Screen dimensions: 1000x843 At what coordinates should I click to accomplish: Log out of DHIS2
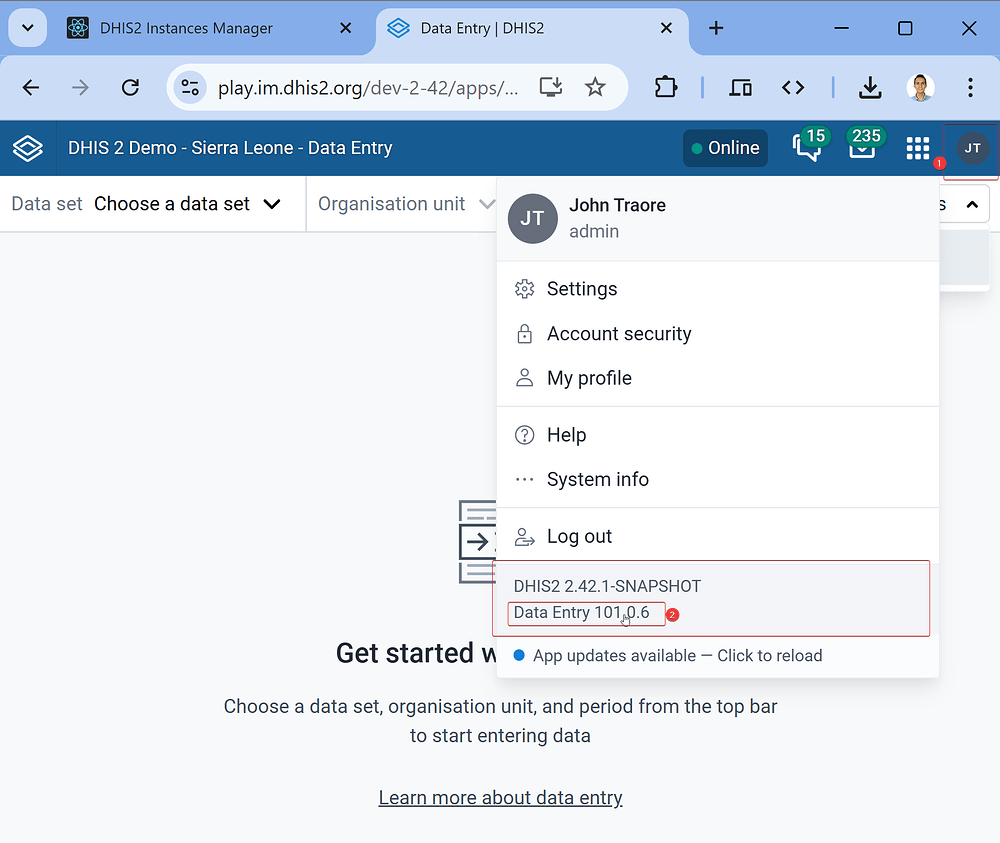[717, 536]
